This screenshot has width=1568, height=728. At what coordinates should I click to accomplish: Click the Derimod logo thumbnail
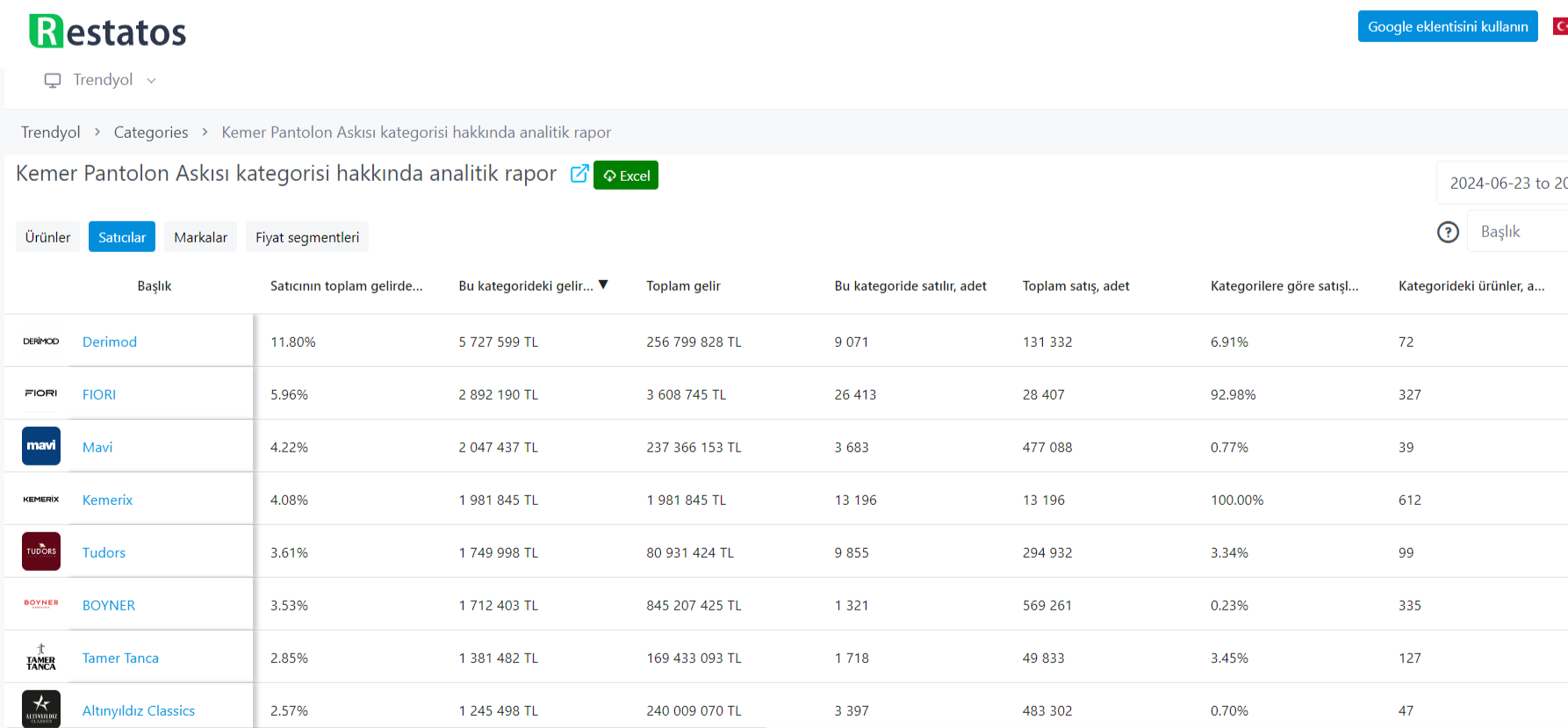click(x=41, y=341)
